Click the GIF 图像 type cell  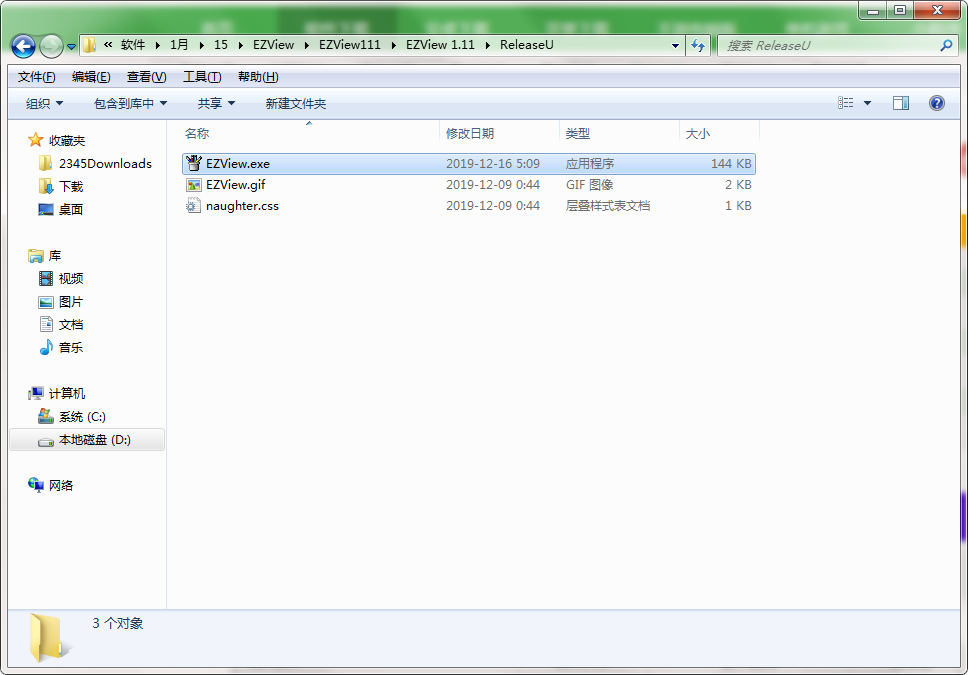(x=589, y=185)
